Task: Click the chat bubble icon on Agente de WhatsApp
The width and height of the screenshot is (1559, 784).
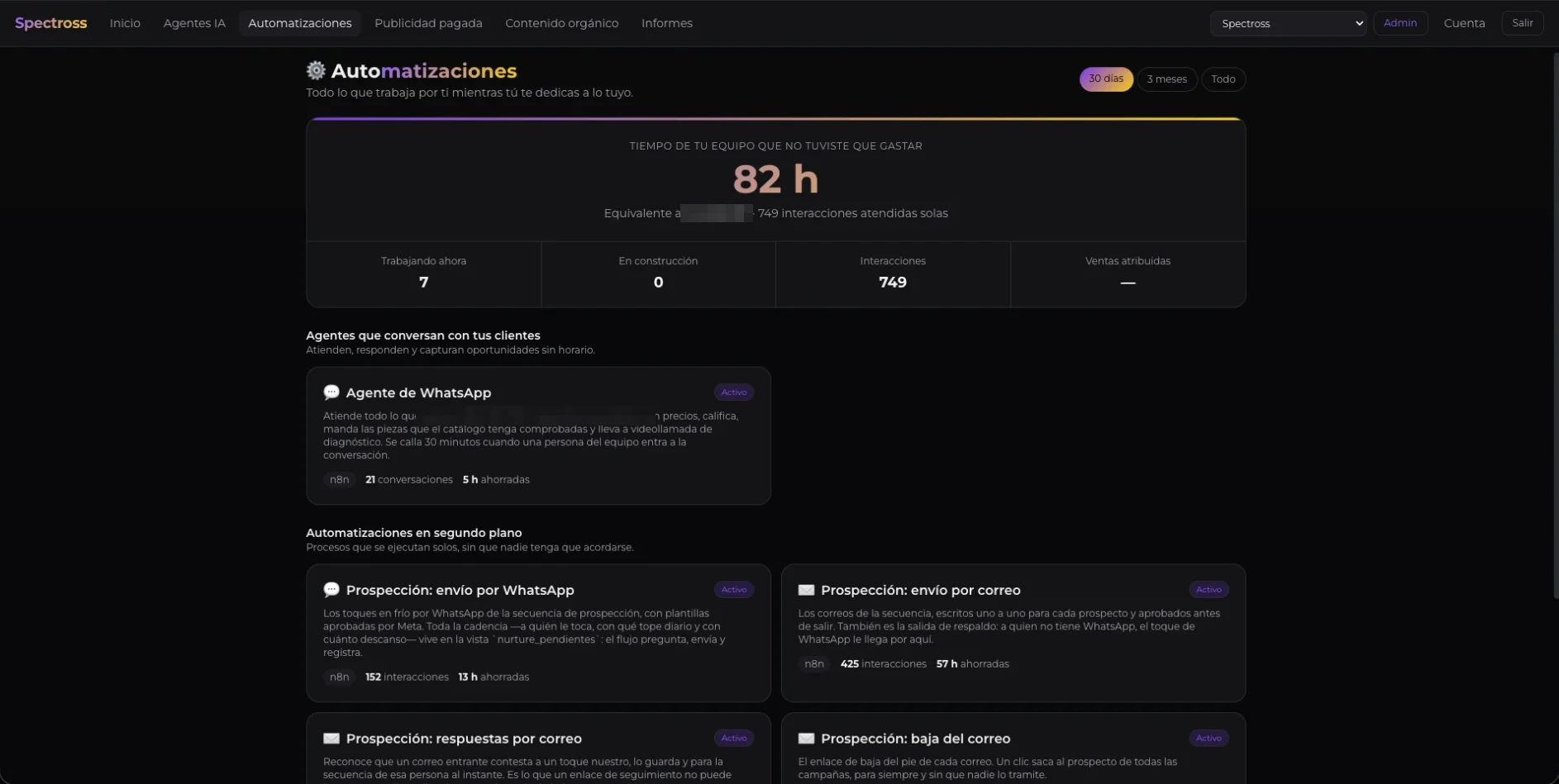Action: click(x=331, y=392)
